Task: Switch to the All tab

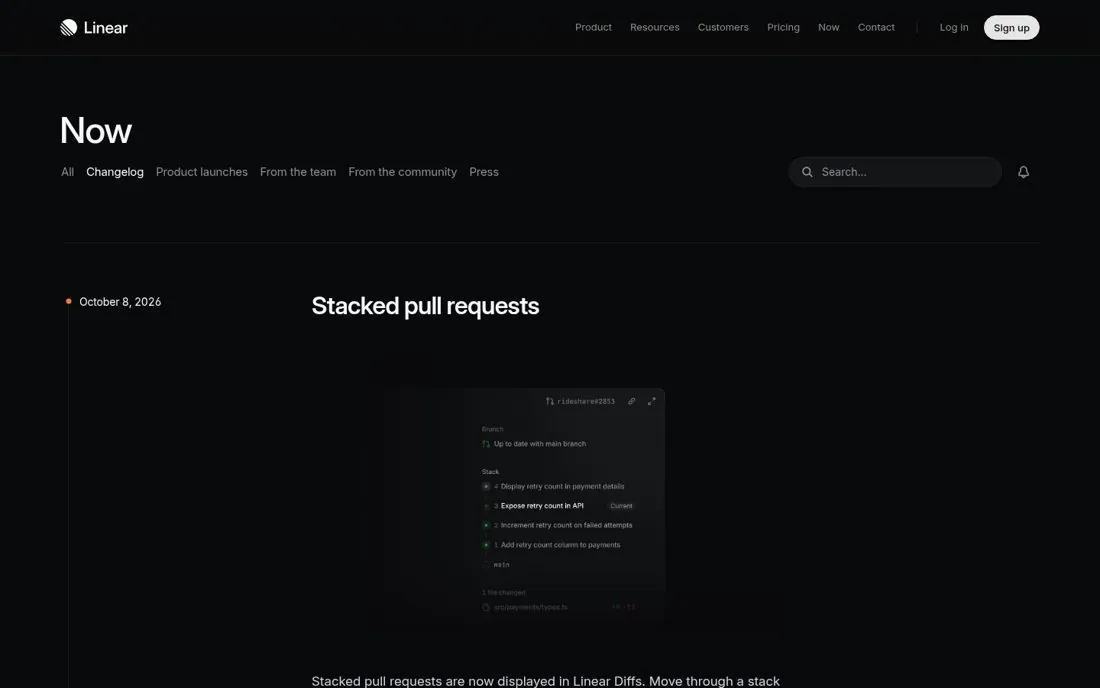Action: [x=67, y=172]
